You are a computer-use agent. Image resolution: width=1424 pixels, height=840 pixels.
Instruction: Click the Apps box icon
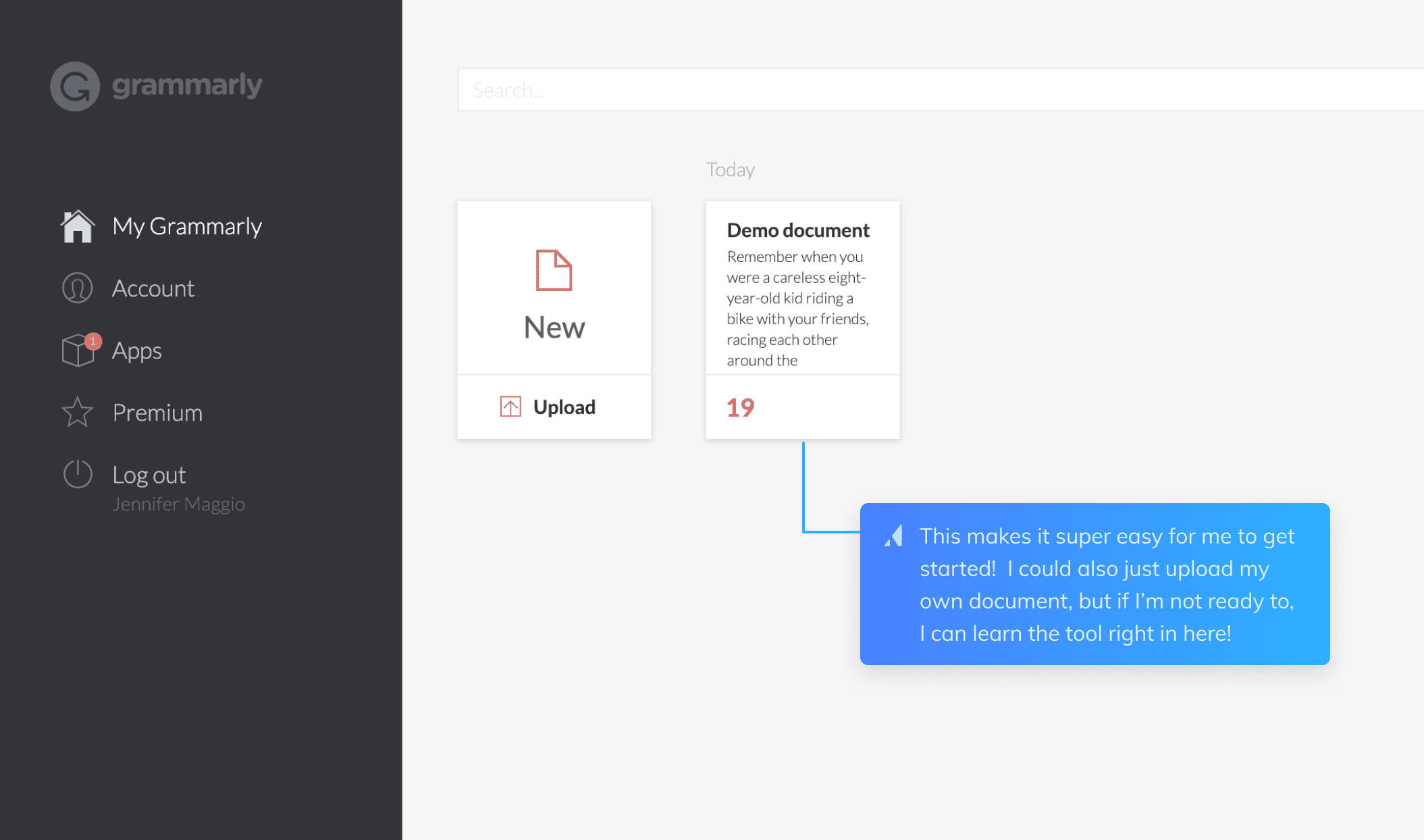(78, 350)
